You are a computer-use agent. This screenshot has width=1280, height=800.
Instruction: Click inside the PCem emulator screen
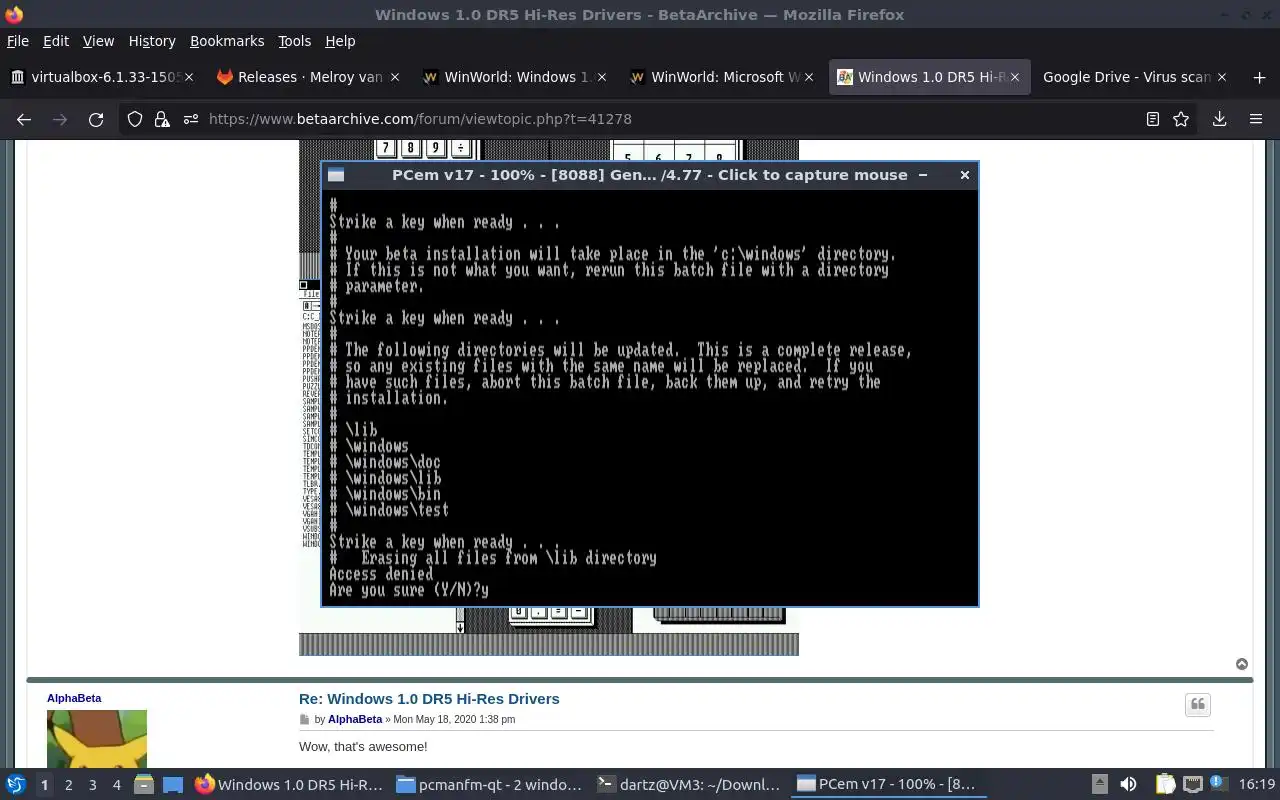[650, 397]
